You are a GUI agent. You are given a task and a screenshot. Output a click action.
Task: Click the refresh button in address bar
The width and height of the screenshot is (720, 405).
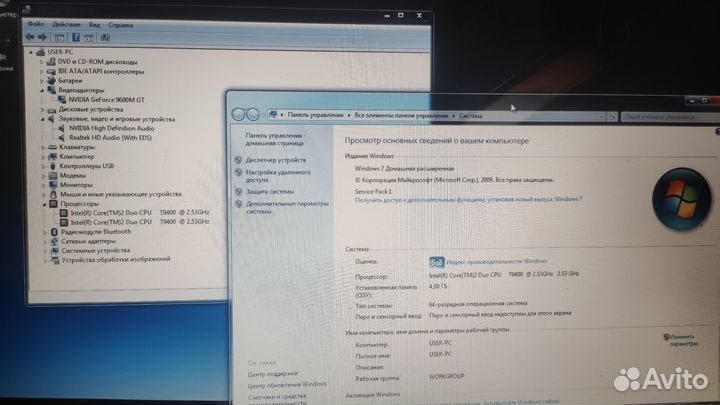612,117
